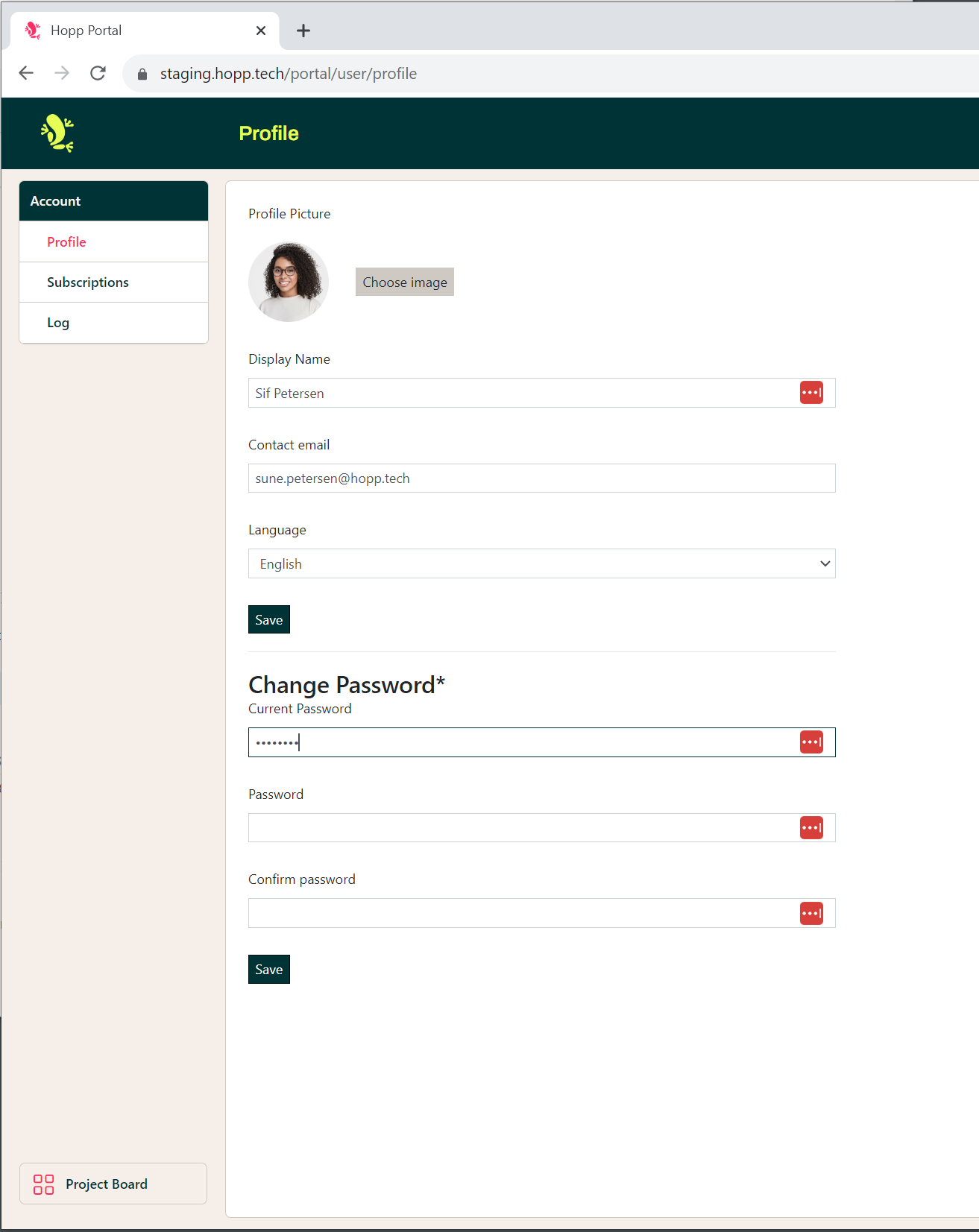This screenshot has height=1232, width=979.
Task: Click password manager icon in Display Name field
Action: pyautogui.click(x=811, y=393)
